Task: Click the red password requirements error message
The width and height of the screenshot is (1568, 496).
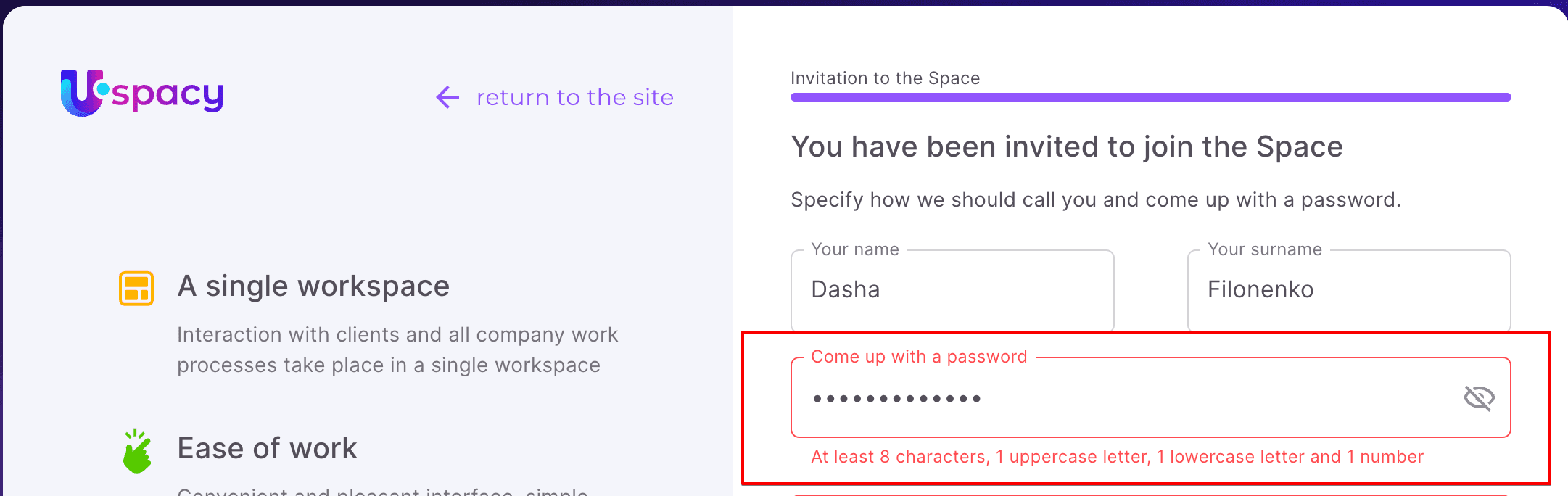Action: tap(1117, 457)
